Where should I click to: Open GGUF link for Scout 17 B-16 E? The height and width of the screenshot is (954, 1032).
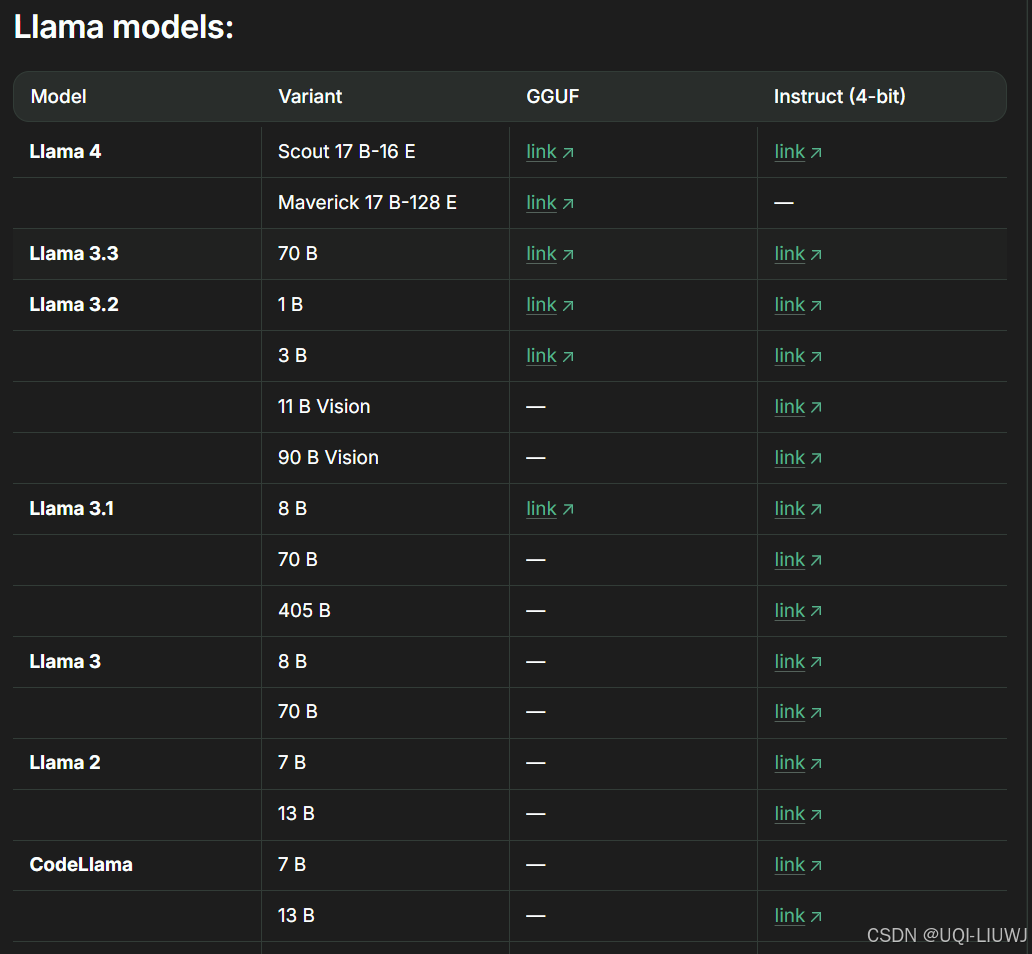[x=550, y=152]
